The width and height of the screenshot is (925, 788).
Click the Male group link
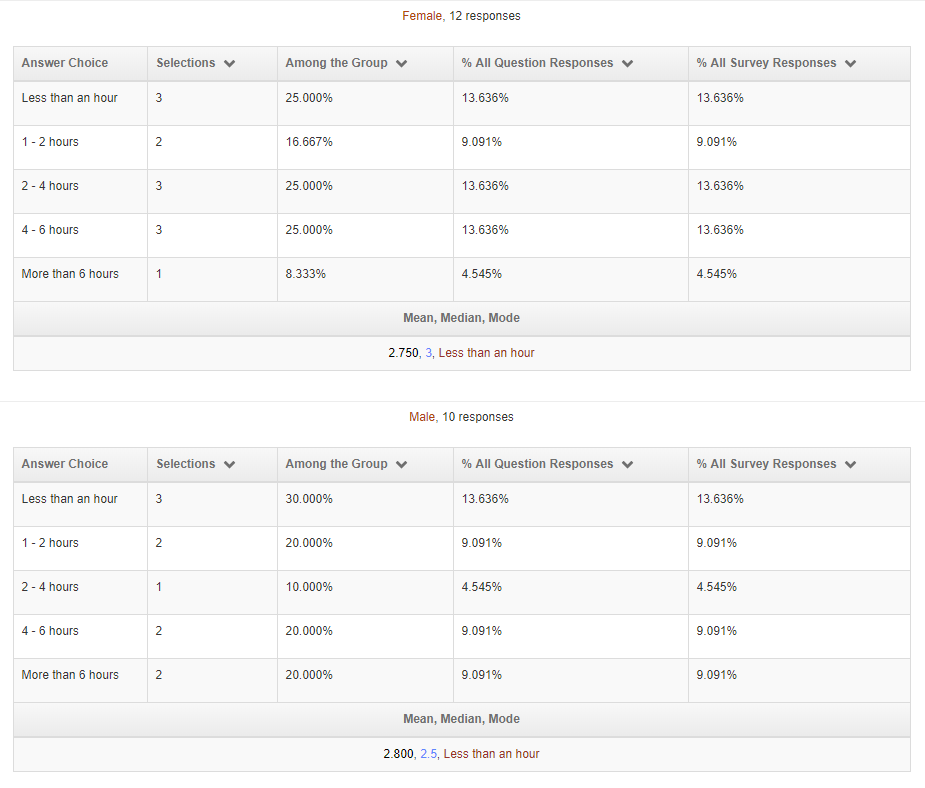click(x=422, y=417)
